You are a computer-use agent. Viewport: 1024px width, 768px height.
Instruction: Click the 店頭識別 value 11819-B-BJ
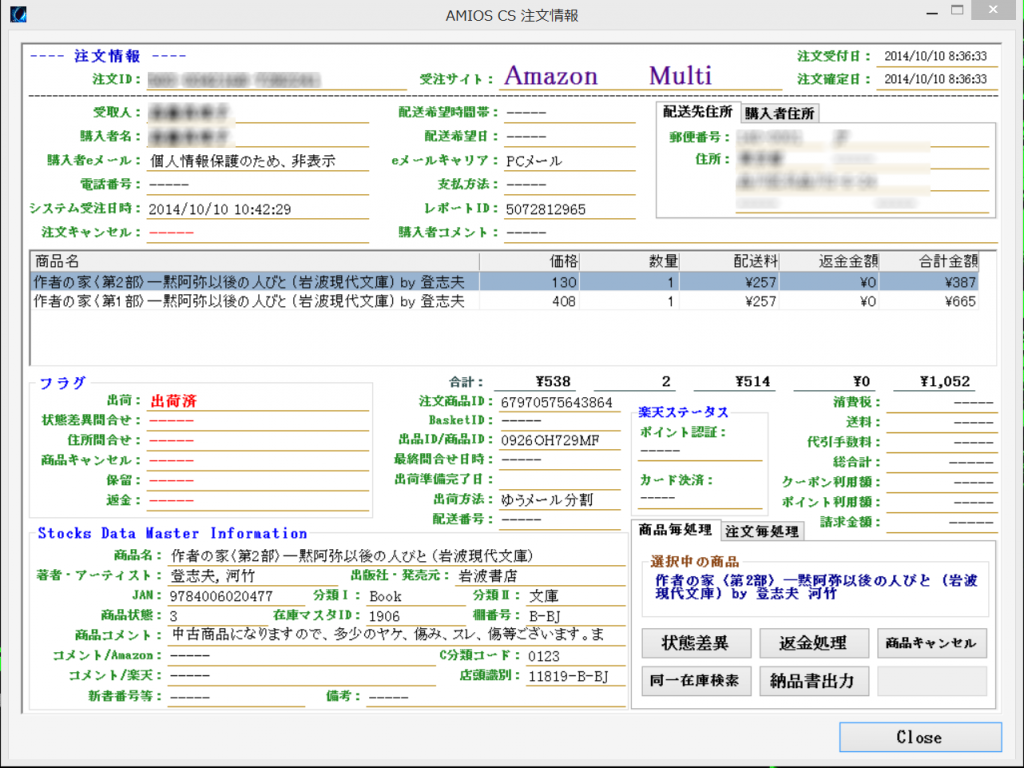click(568, 677)
